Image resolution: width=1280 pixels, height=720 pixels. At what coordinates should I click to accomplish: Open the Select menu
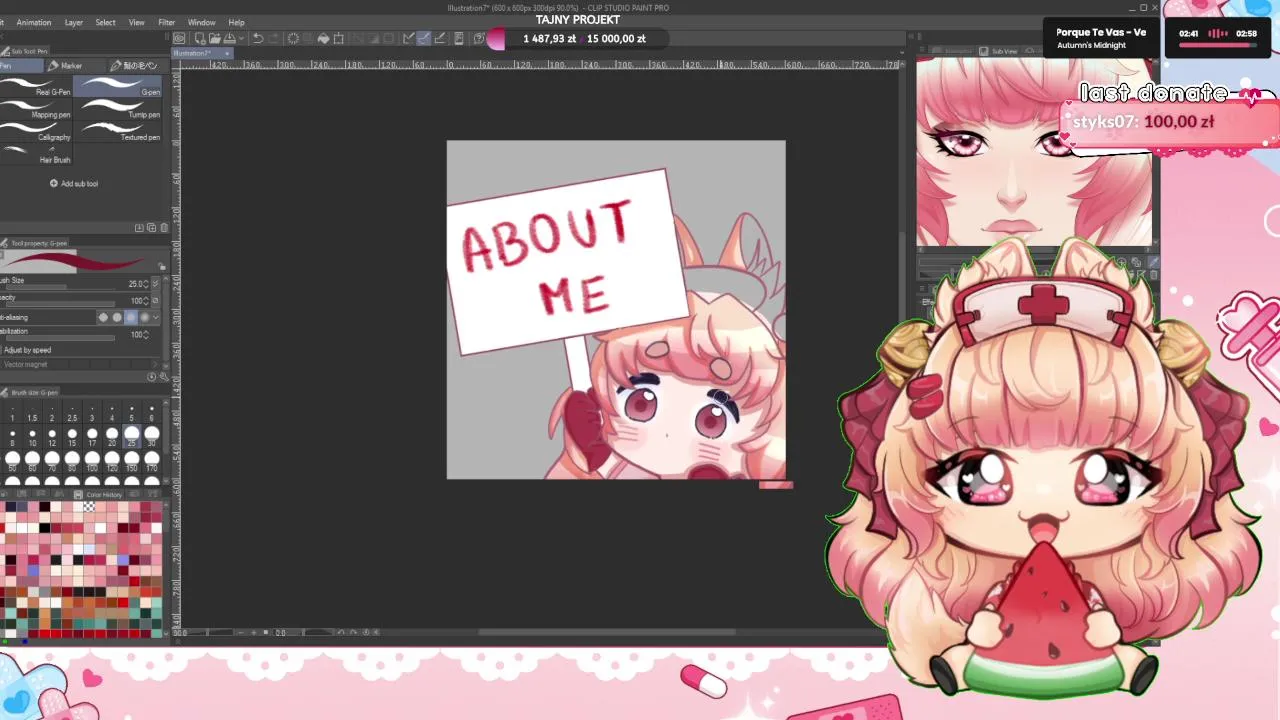pos(105,22)
